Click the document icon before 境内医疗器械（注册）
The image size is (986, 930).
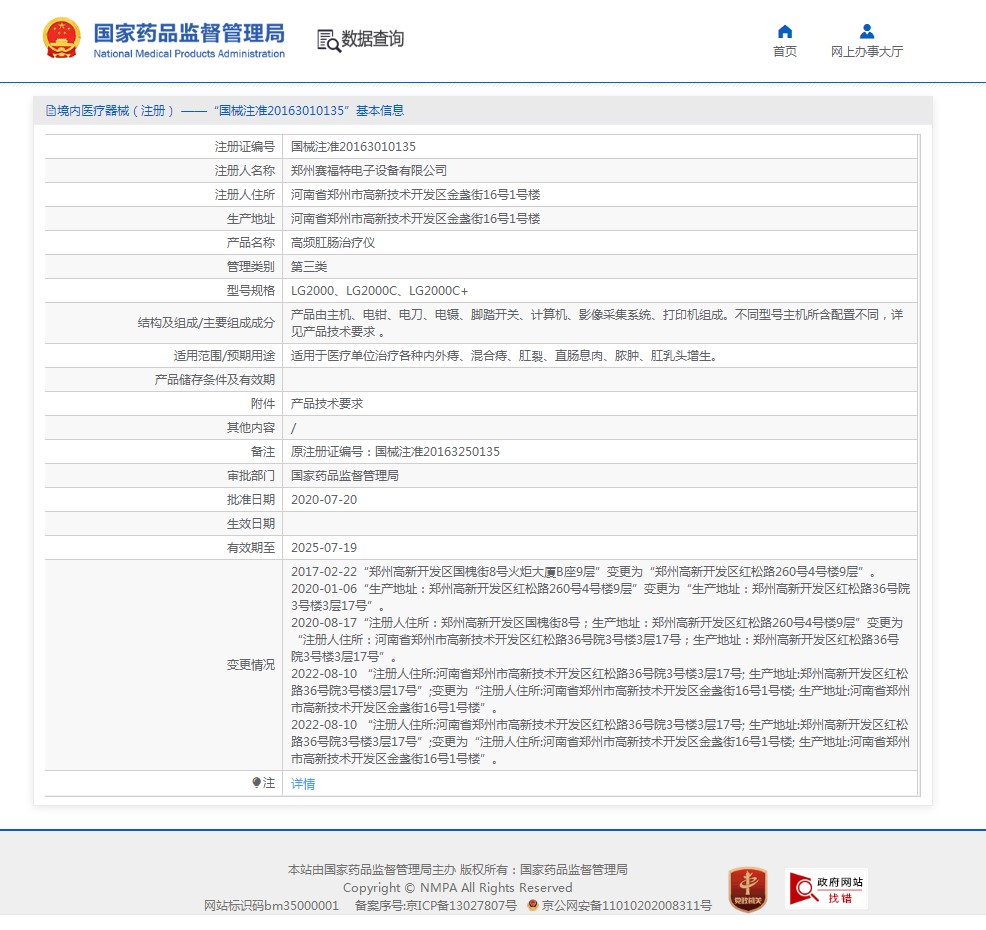tap(50, 111)
